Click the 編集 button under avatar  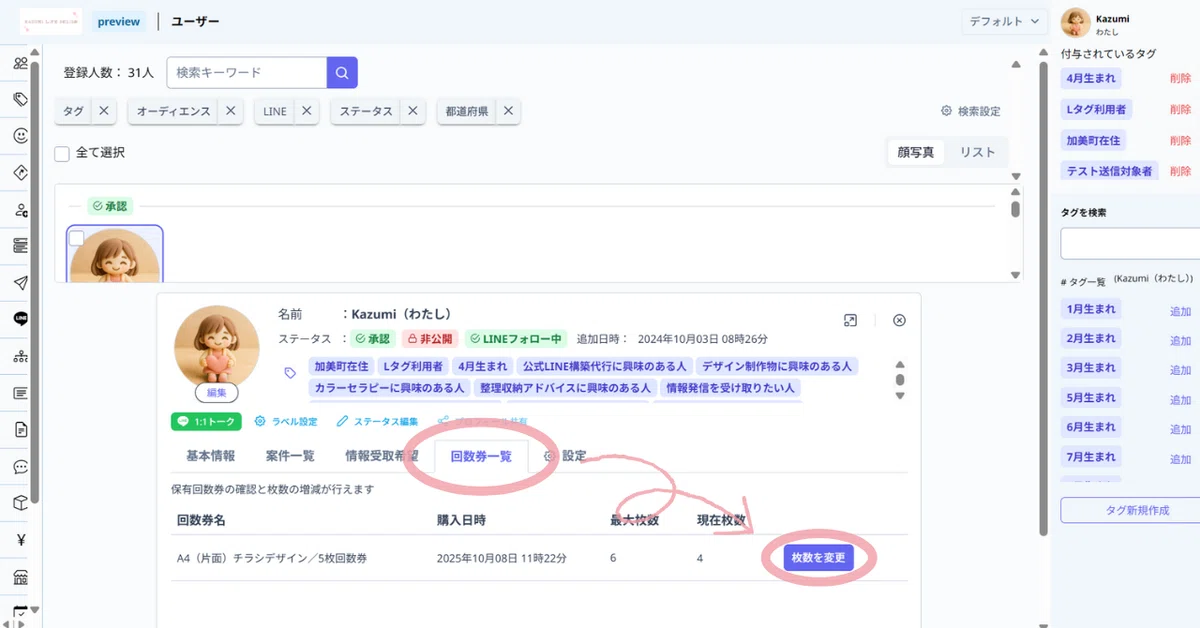[217, 393]
